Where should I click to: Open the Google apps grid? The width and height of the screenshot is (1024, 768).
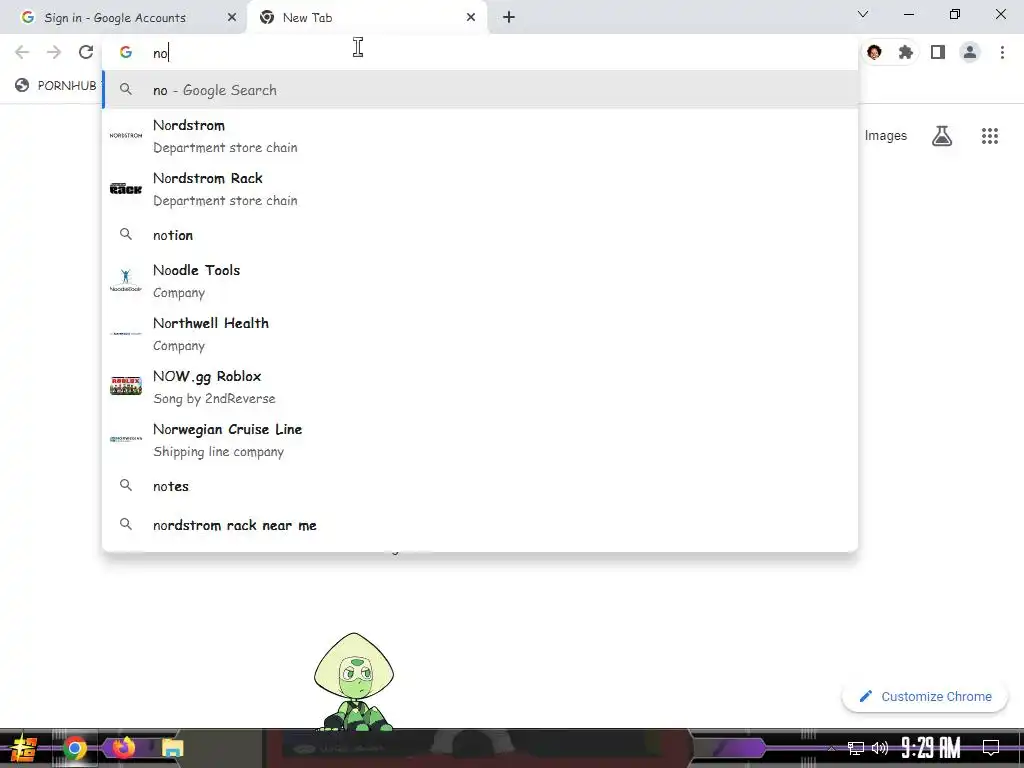[989, 136]
